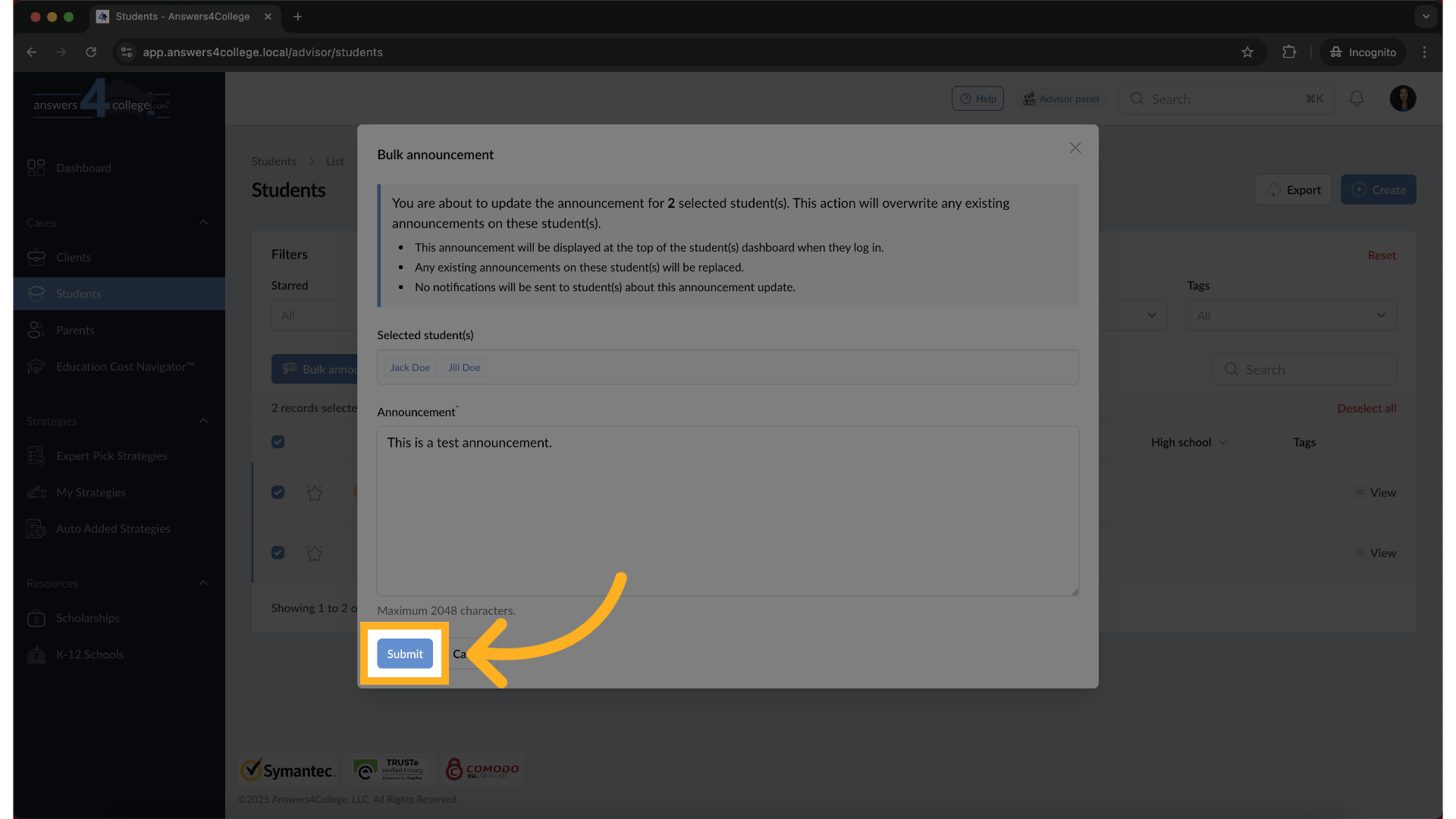Star the second student row
This screenshot has height=819, width=1456.
(x=315, y=554)
